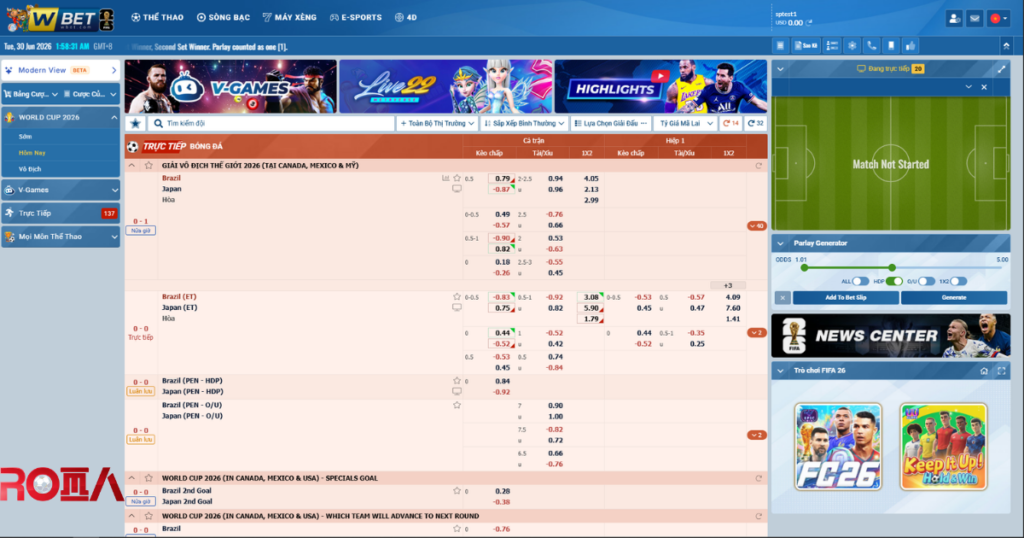The height and width of the screenshot is (538, 1024).
Task: Click the Tìm kiếm đội search field
Action: 272,123
